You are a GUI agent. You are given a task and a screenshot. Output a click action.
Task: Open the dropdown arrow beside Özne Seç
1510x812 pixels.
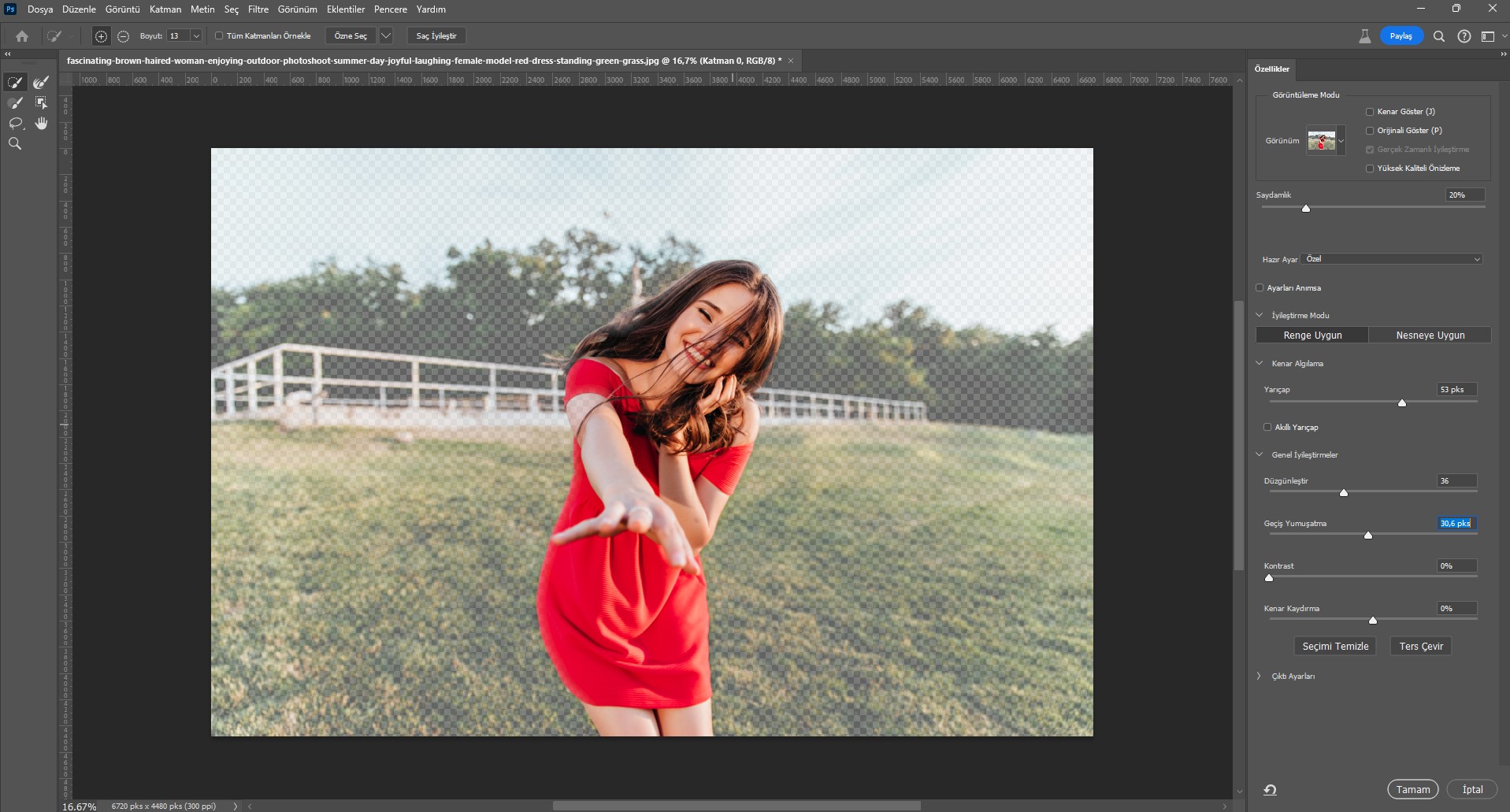click(386, 36)
